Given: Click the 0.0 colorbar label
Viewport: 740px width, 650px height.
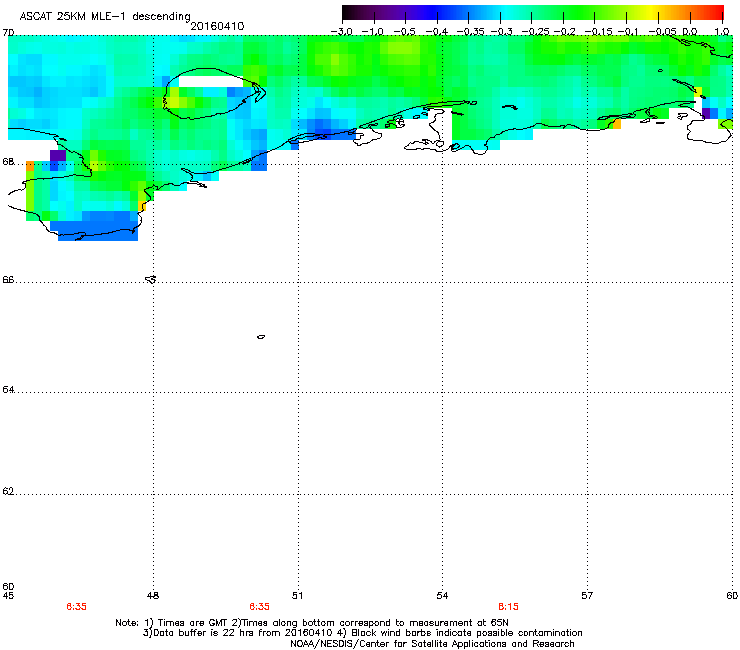Looking at the screenshot, I should (x=690, y=32).
